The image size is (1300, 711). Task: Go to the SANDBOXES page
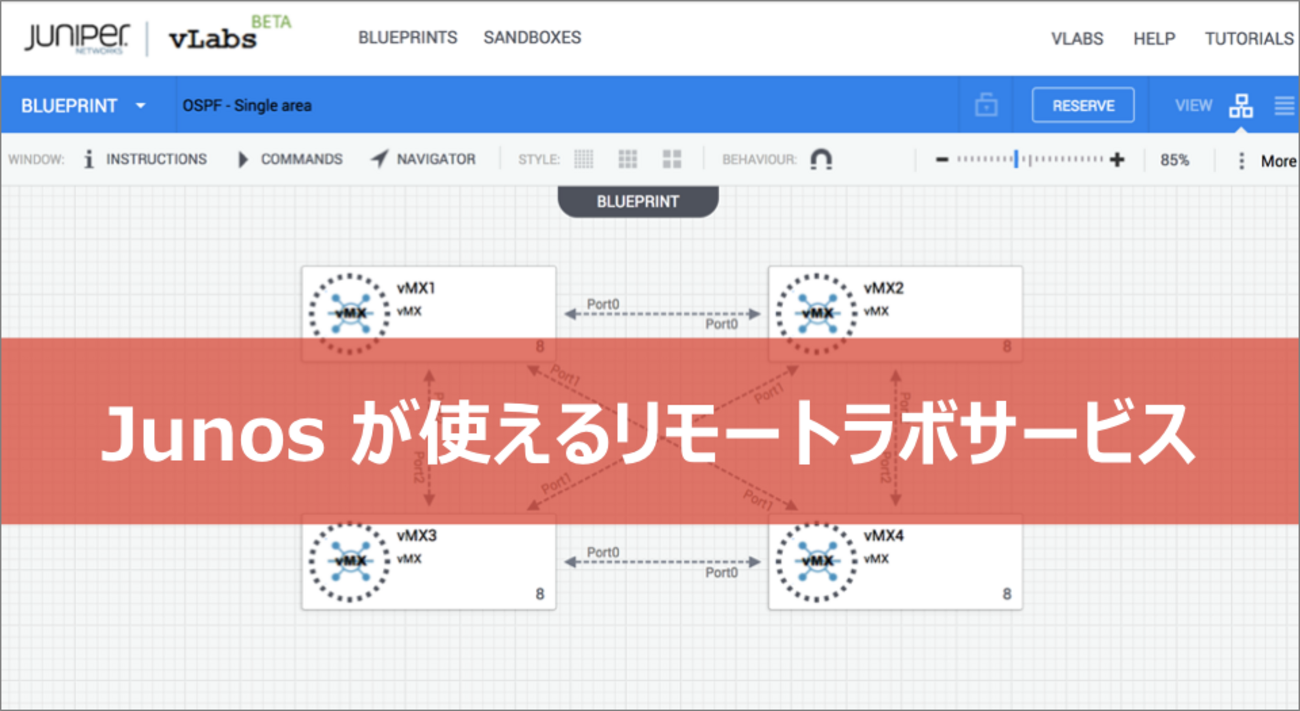[532, 38]
